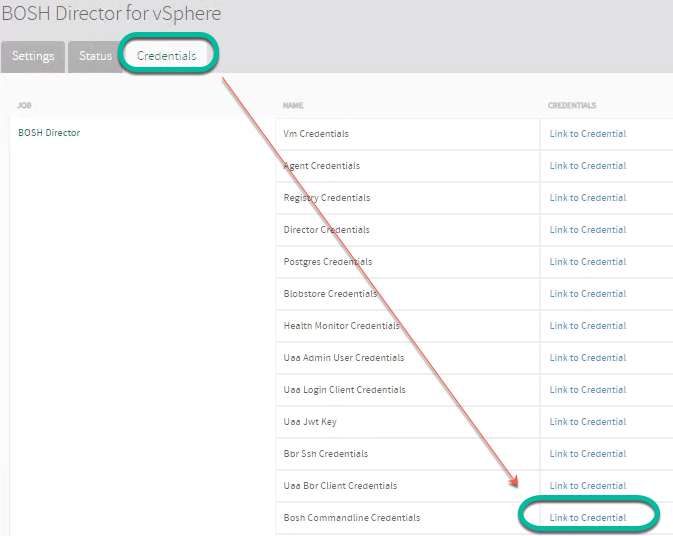Follow the Blobstore Credentials credential link

[587, 294]
